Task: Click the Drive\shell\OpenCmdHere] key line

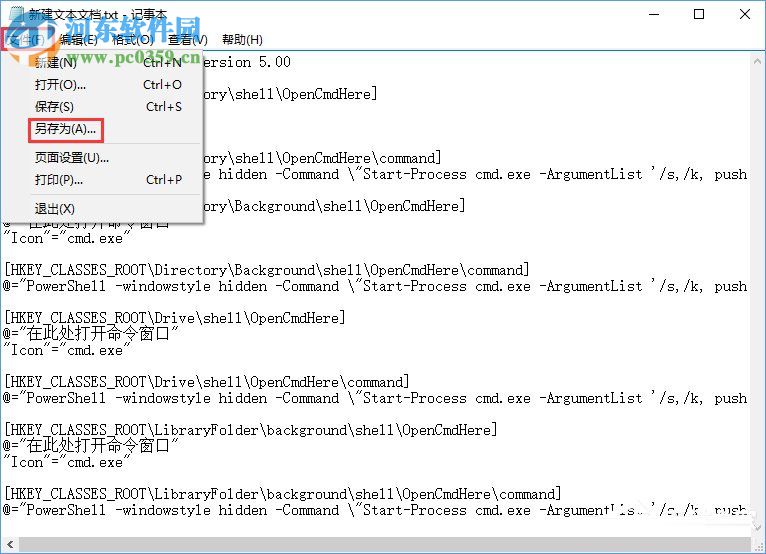Action: (175, 318)
